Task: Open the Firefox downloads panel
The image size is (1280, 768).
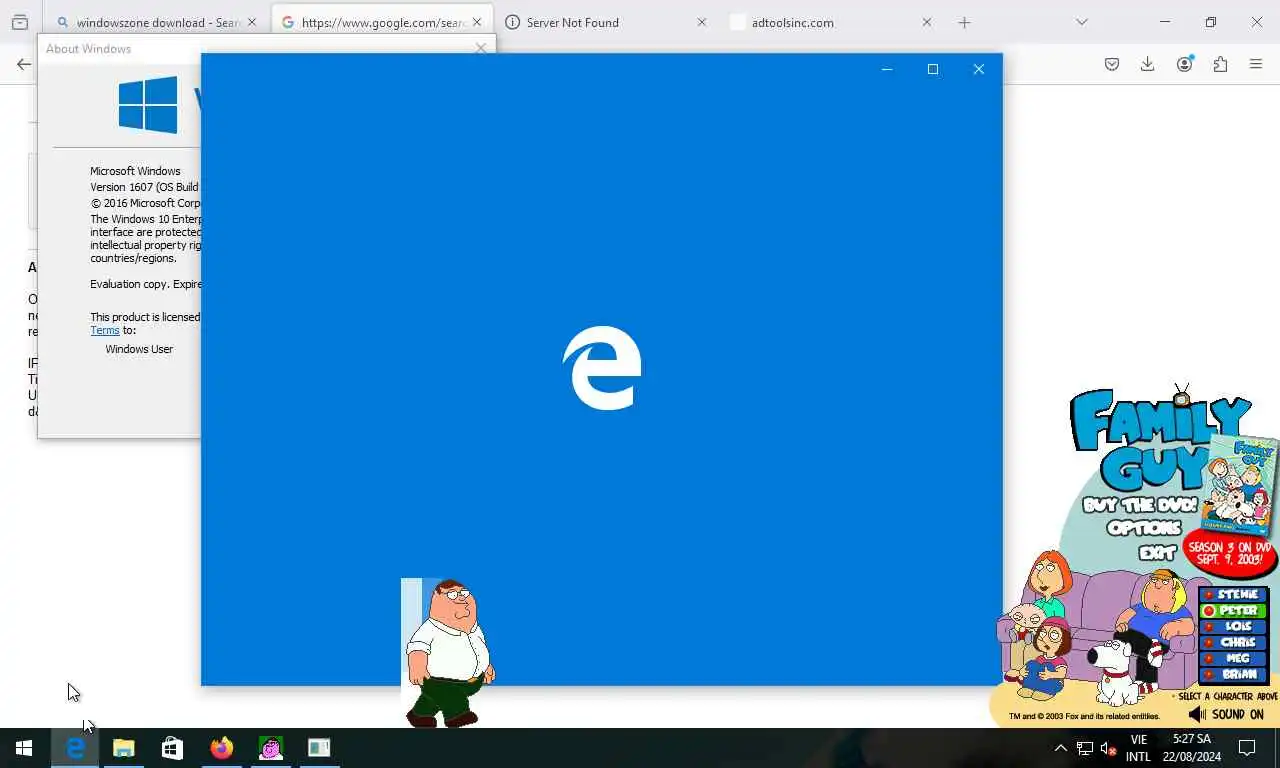Action: point(1147,64)
